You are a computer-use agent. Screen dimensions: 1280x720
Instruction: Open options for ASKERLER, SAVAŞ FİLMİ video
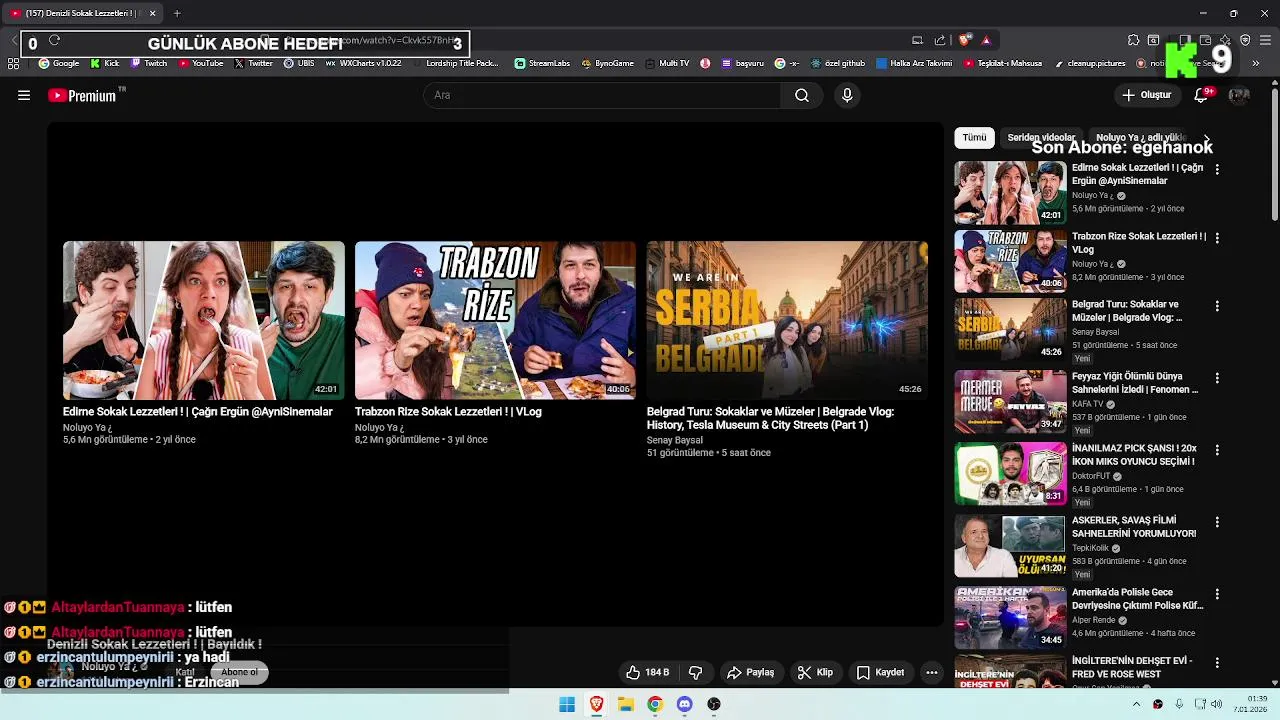point(1217,522)
